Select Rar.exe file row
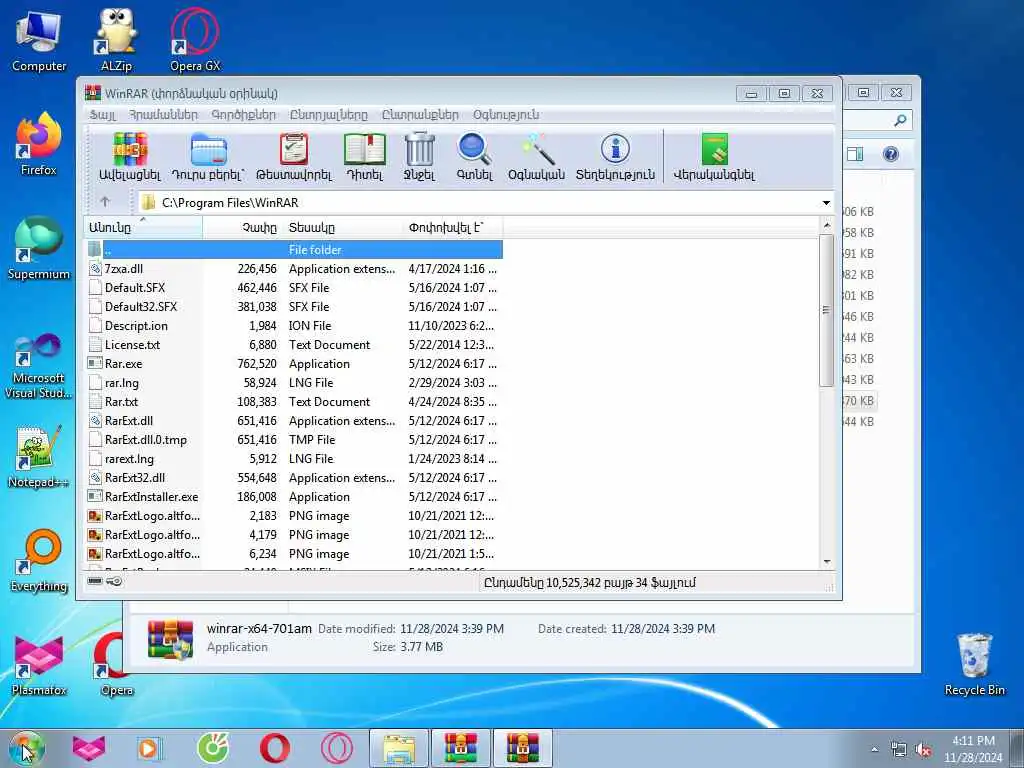The image size is (1024, 768). click(294, 363)
